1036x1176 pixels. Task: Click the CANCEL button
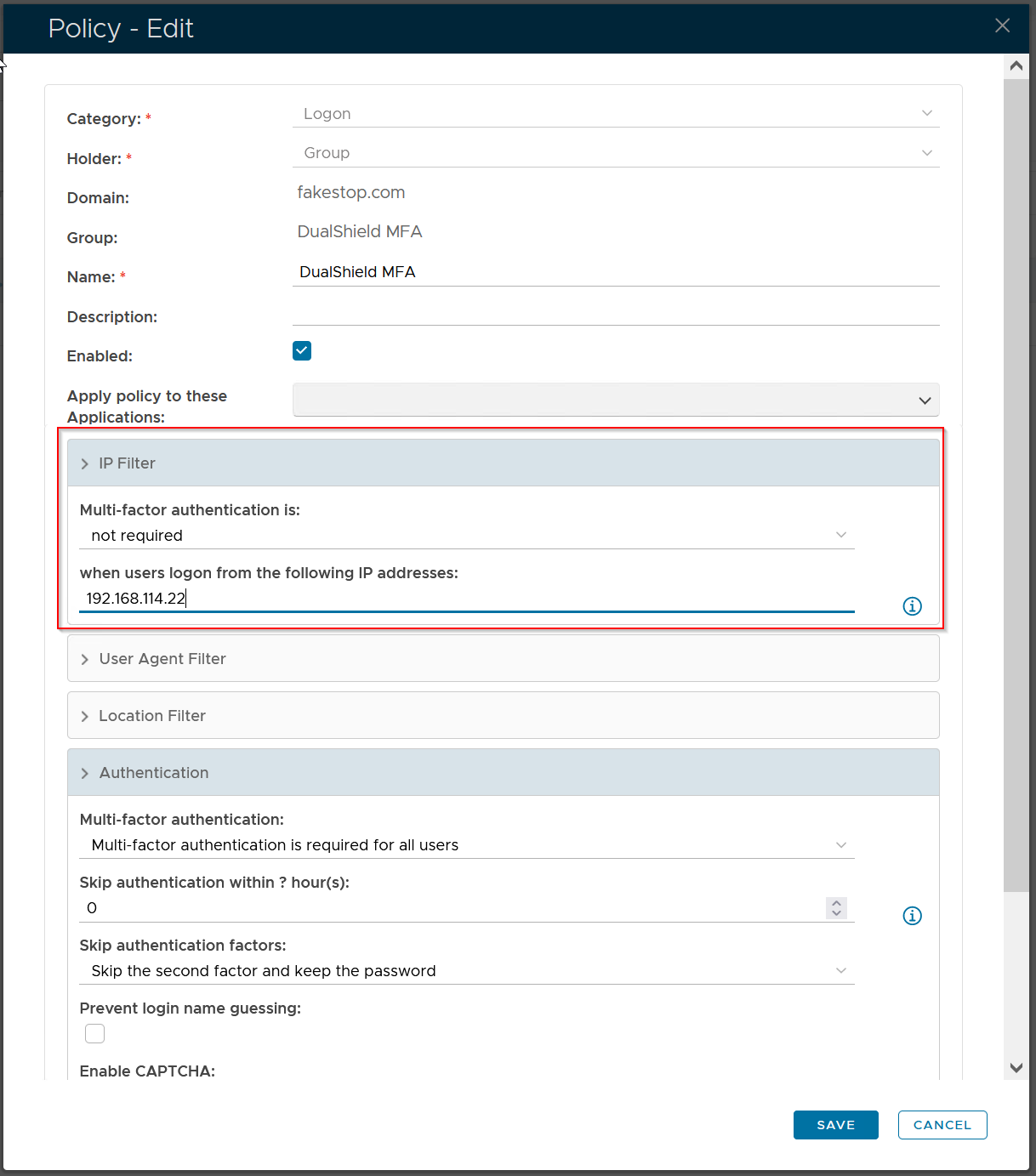click(x=942, y=1125)
